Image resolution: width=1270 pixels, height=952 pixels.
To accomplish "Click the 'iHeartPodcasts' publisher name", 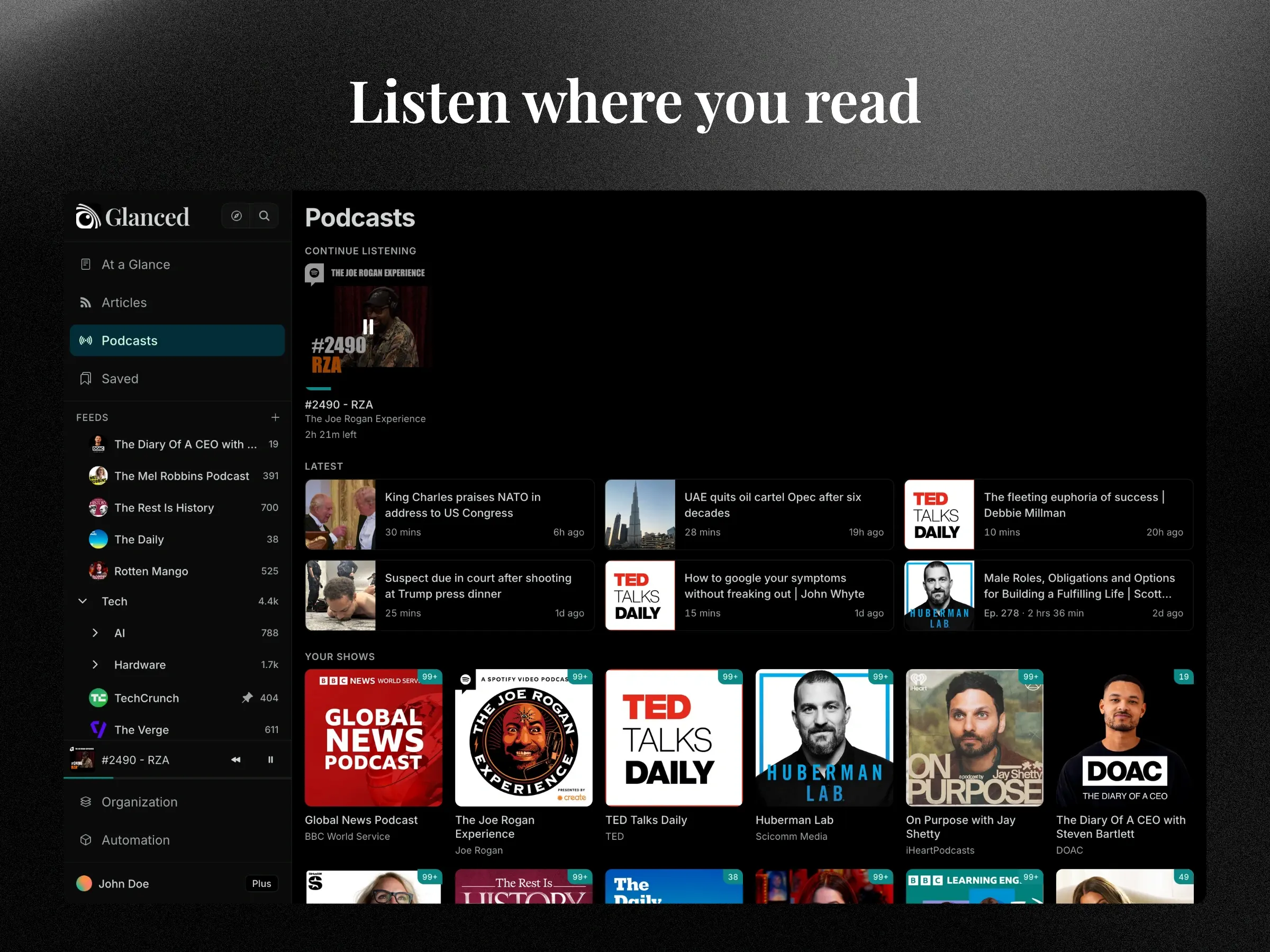I will tap(940, 850).
